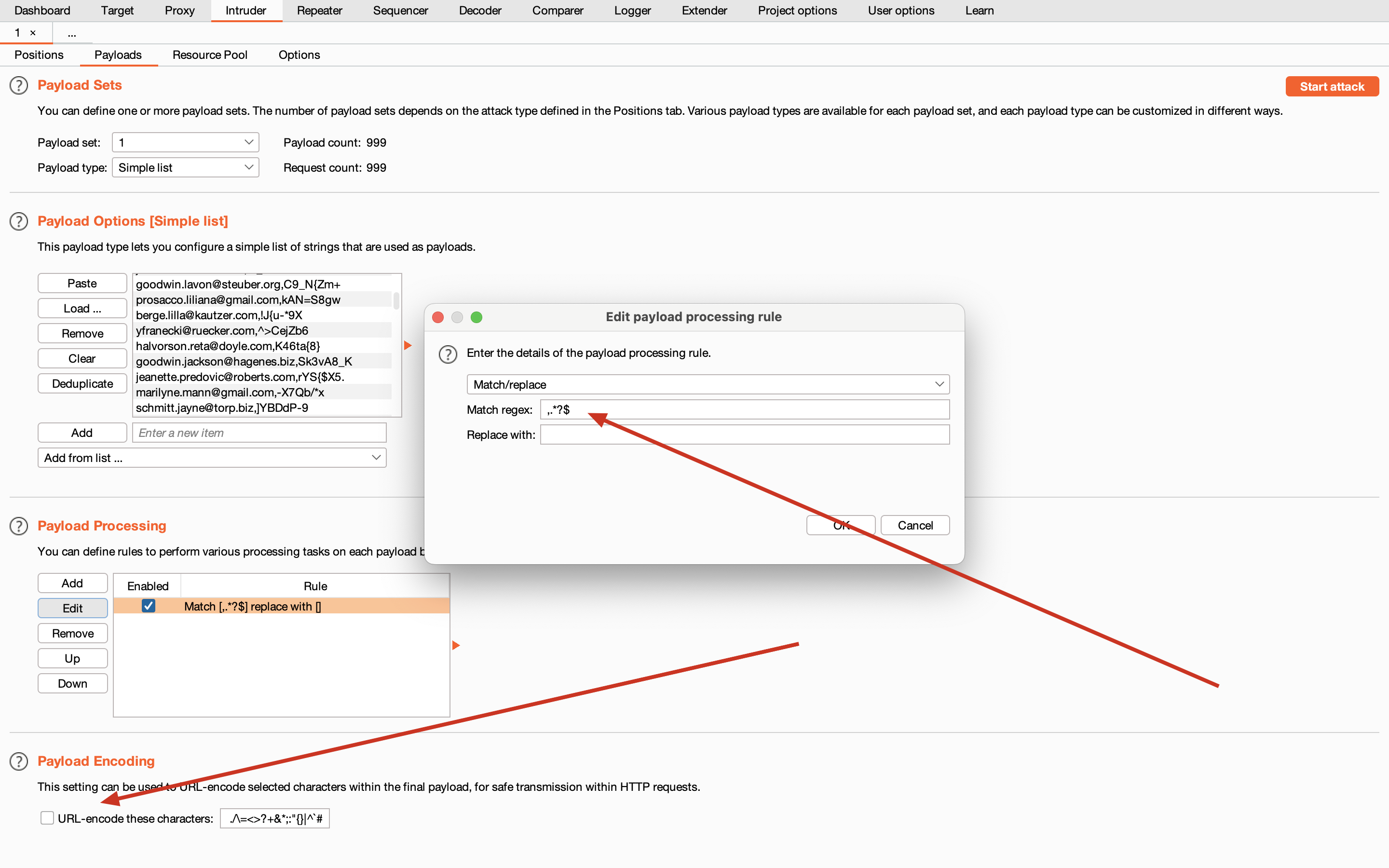Click the Deduplicate button
Screen dimensions: 1389x868
[x=82, y=383]
